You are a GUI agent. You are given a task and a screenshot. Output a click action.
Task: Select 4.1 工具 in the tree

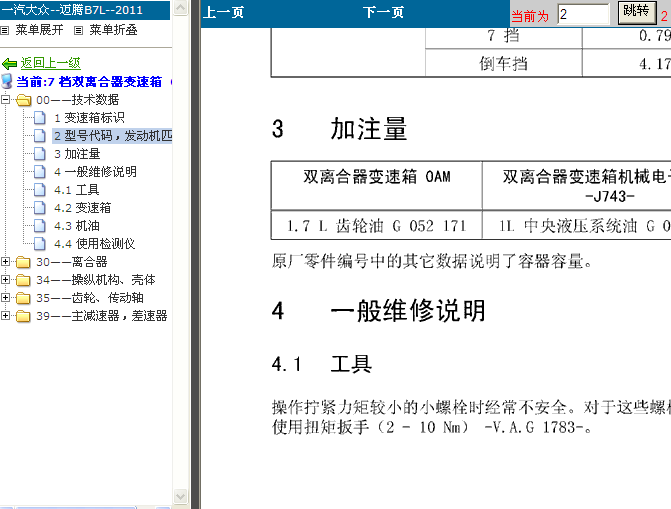point(77,190)
